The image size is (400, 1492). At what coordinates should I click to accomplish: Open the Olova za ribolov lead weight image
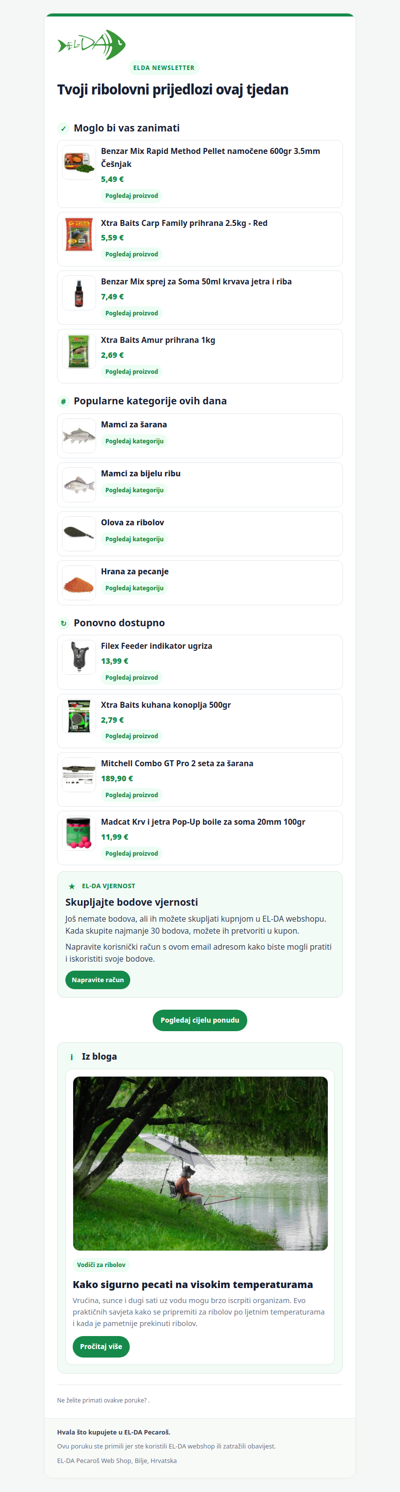tap(79, 533)
